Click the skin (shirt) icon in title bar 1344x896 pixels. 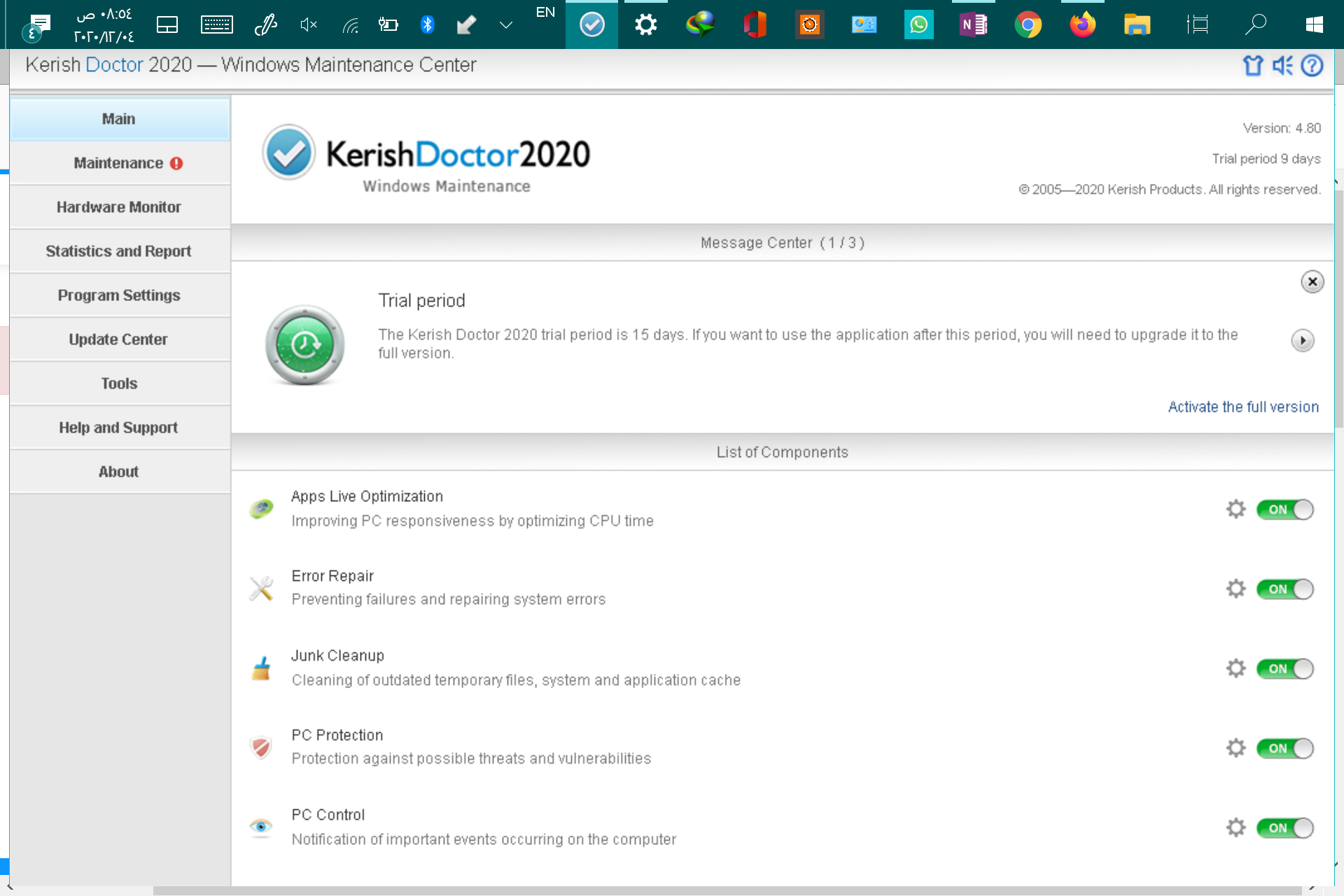click(x=1252, y=66)
